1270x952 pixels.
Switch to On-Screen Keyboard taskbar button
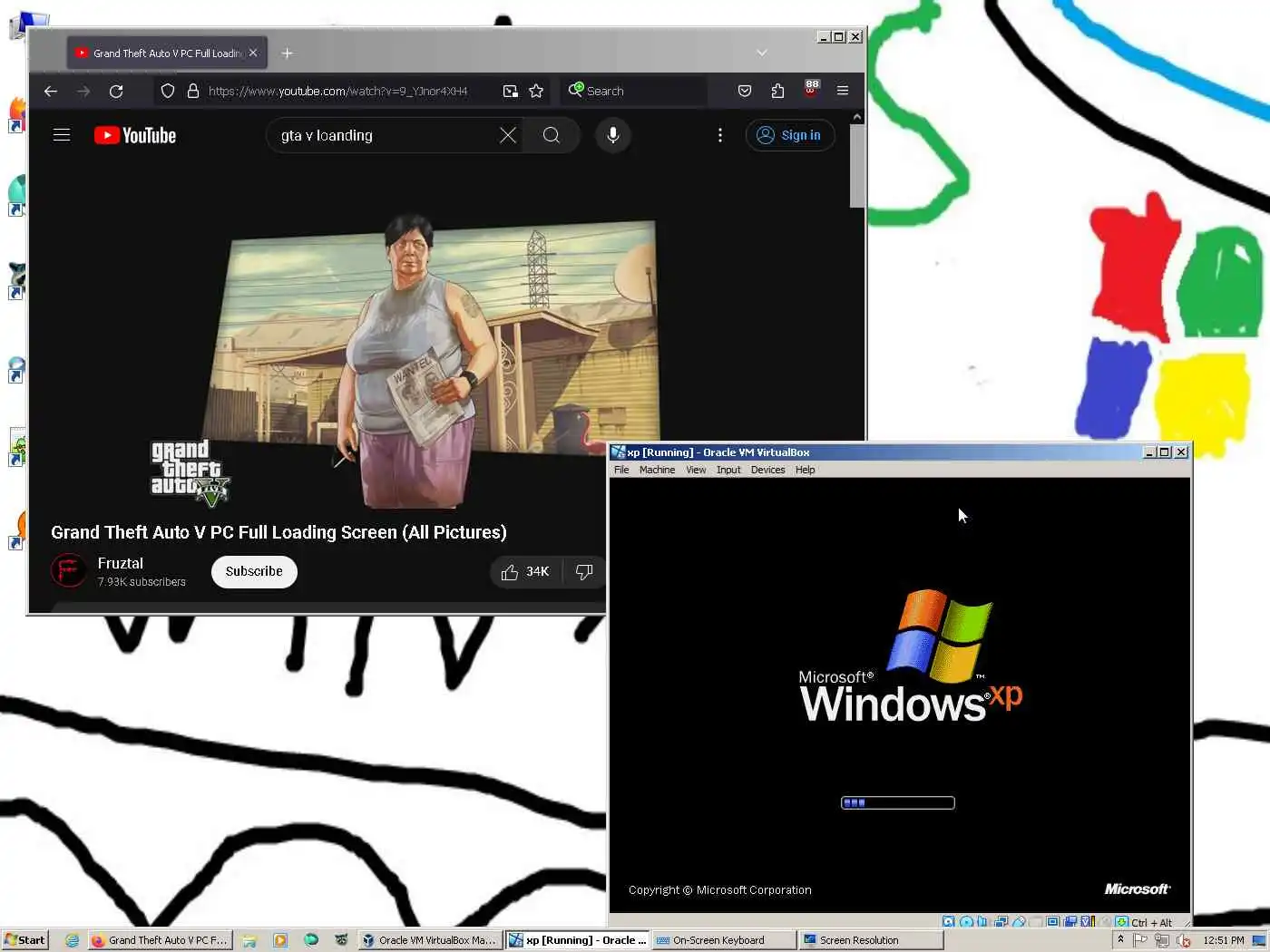coord(723,940)
